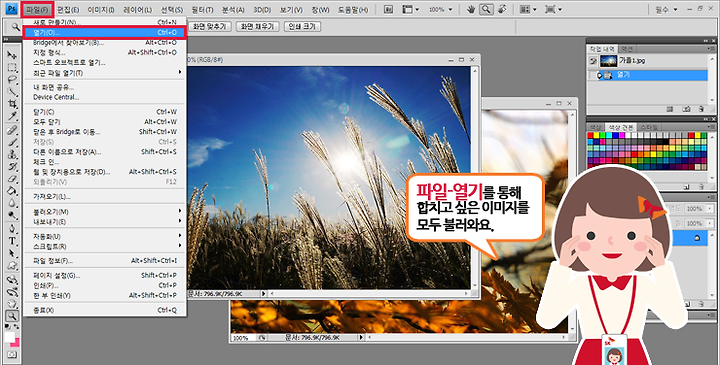
Task: Open History panel options menu
Action: pos(711,49)
